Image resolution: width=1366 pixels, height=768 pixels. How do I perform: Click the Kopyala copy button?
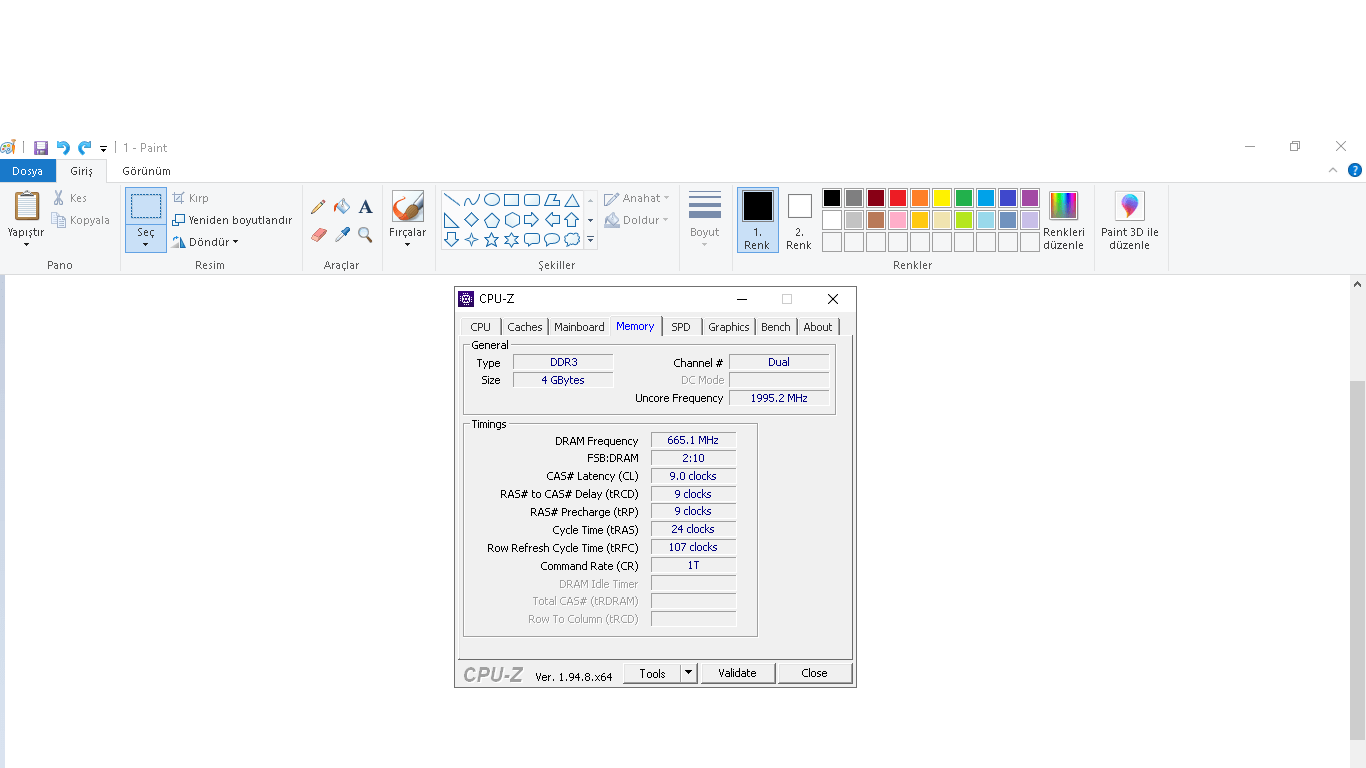point(81,220)
